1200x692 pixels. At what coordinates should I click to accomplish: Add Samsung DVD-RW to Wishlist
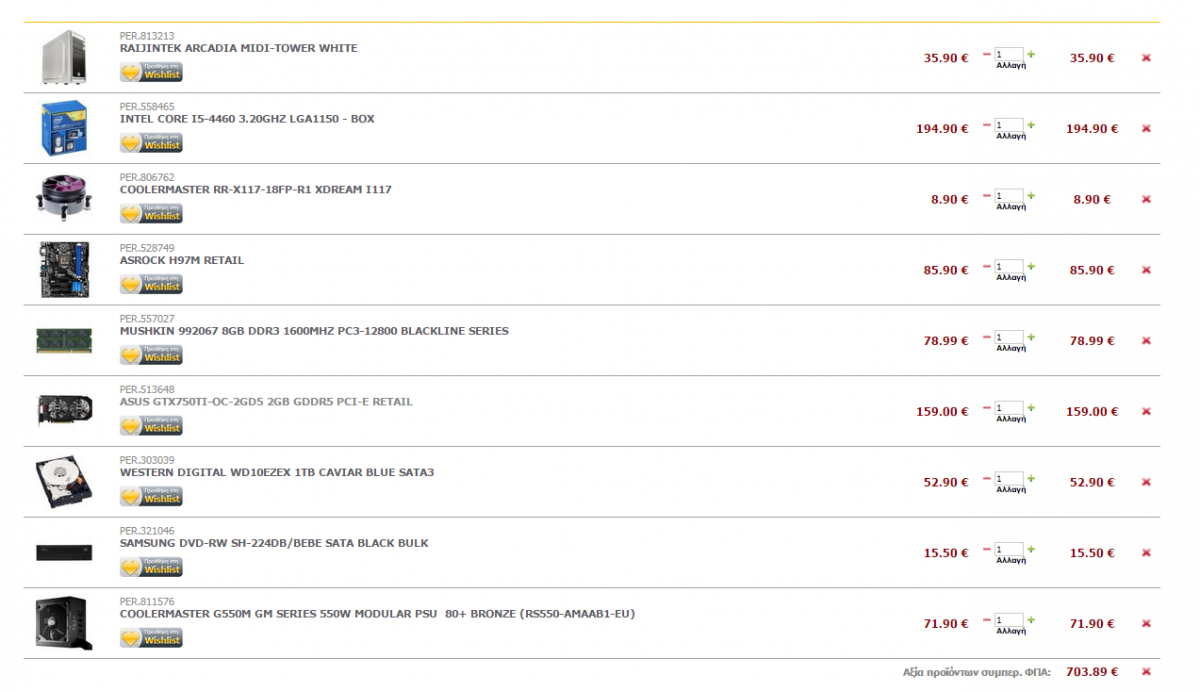pyautogui.click(x=151, y=567)
